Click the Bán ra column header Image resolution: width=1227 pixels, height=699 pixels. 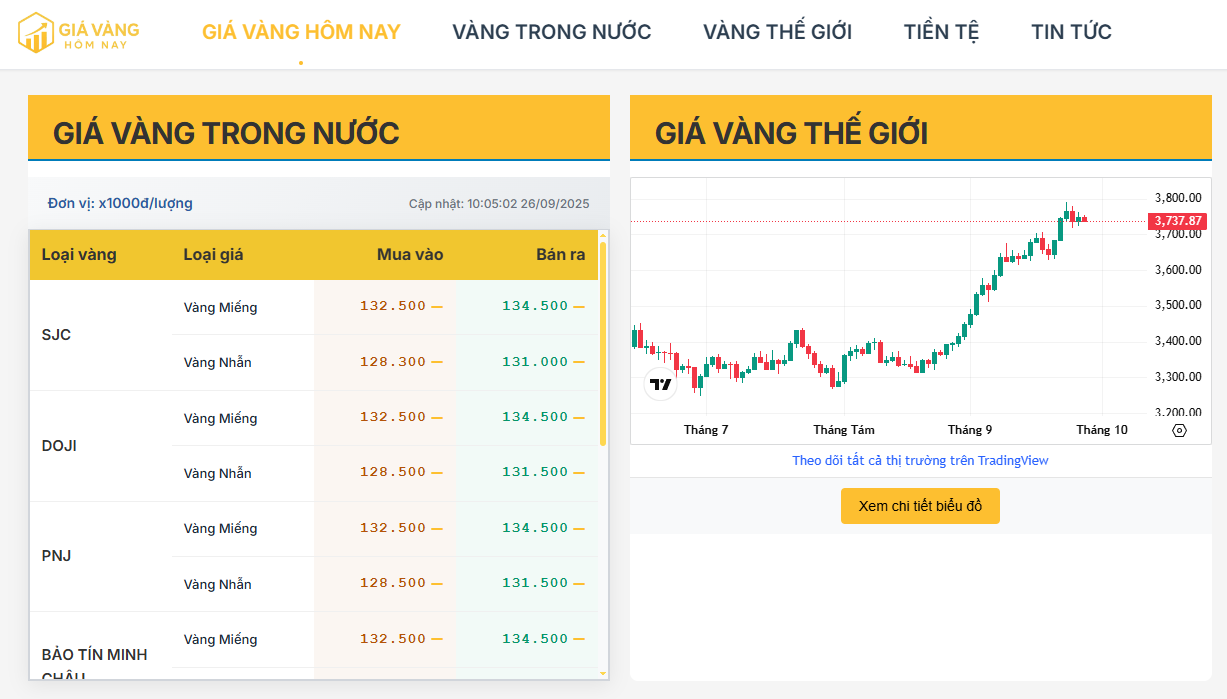[x=560, y=255]
